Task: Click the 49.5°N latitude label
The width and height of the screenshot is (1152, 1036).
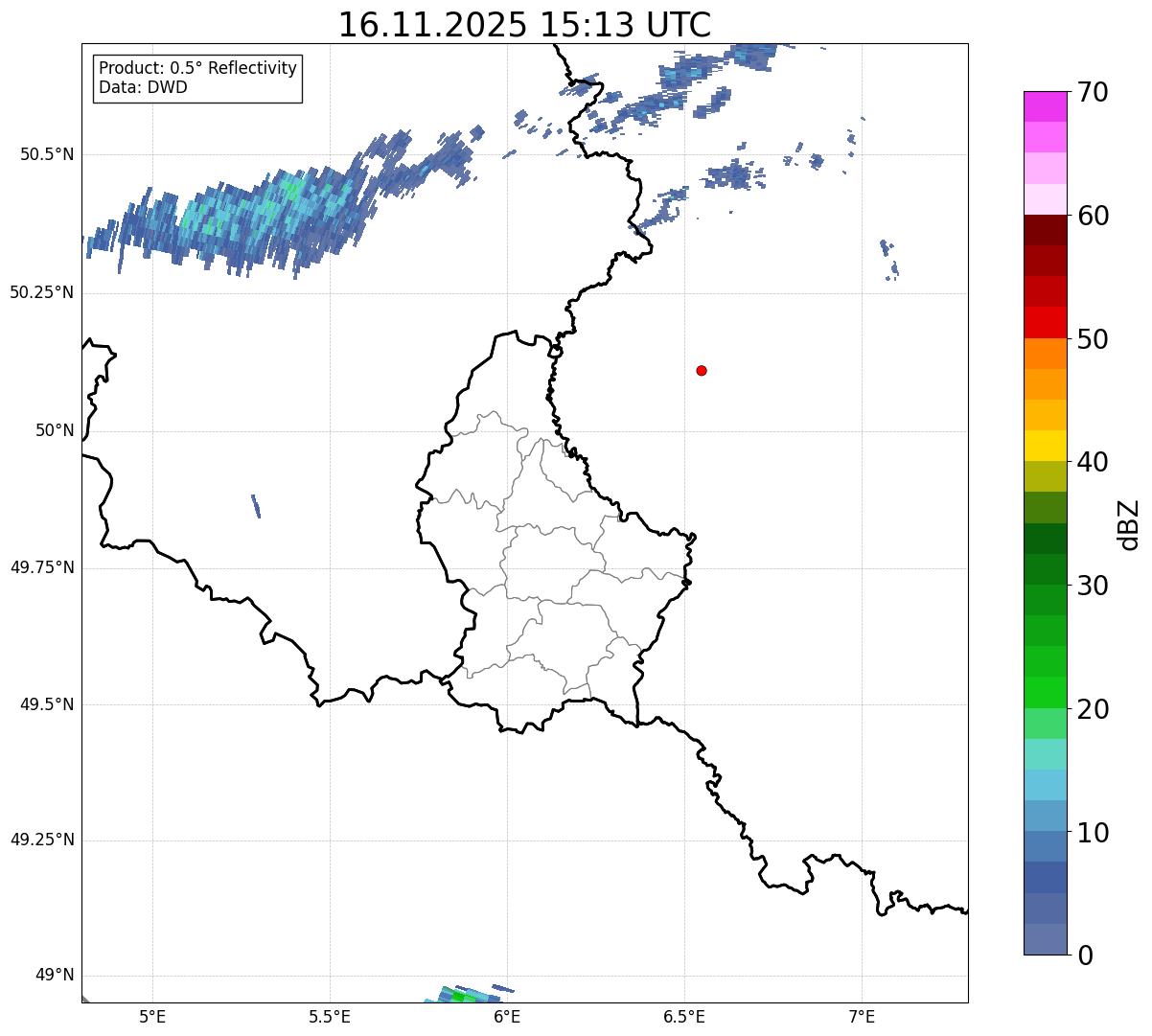Action: tap(48, 704)
